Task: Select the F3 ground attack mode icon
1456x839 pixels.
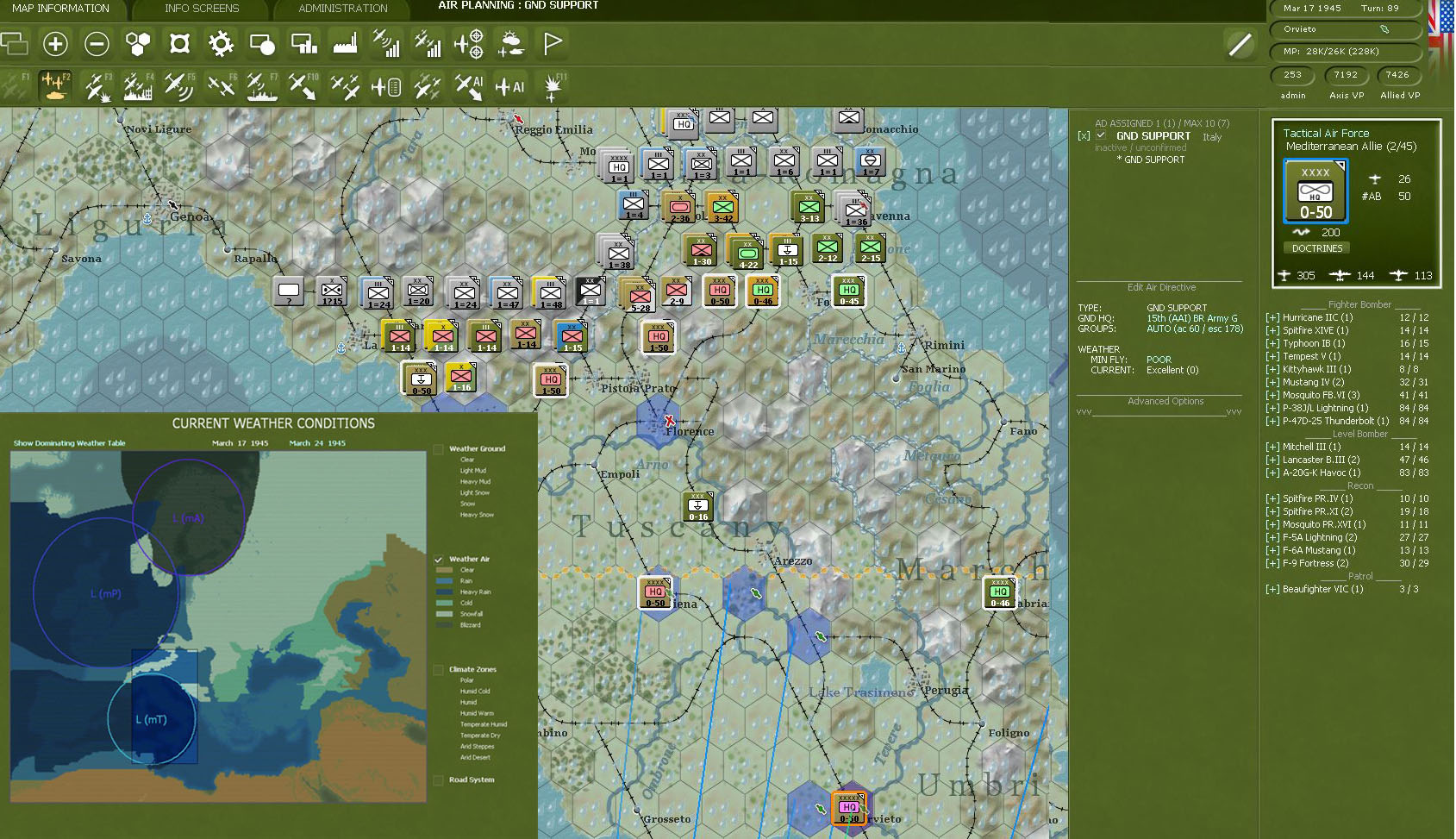Action: [97, 86]
